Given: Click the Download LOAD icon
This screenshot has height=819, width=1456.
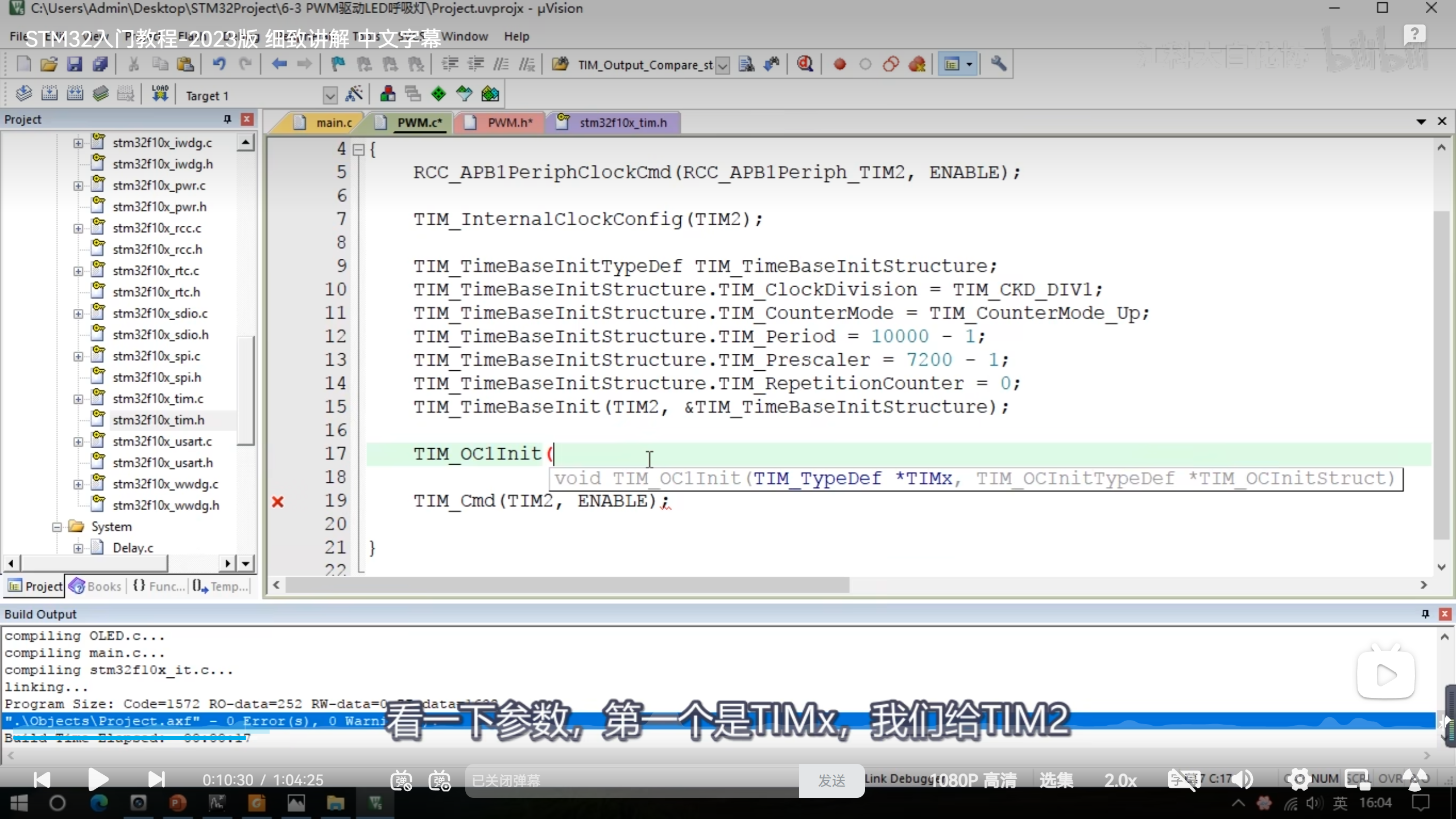Looking at the screenshot, I should point(160,94).
